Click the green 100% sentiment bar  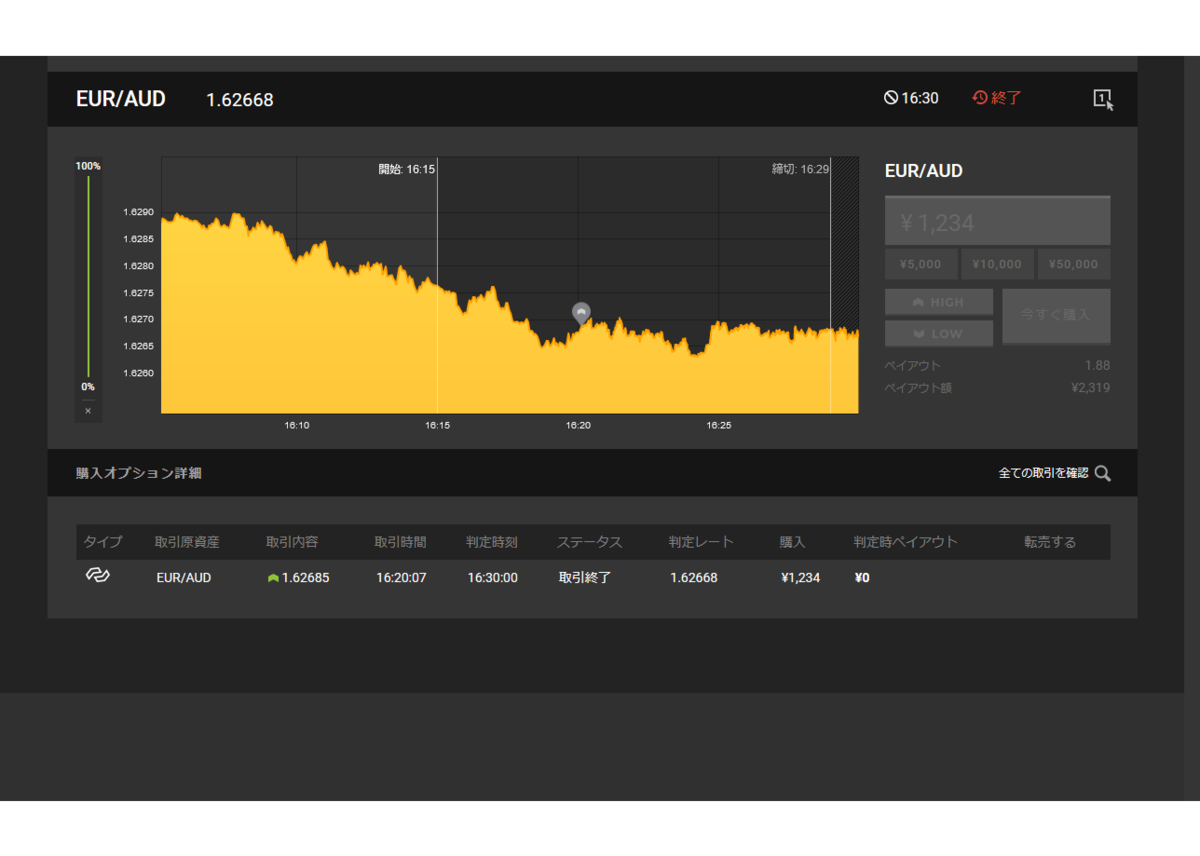(x=88, y=276)
